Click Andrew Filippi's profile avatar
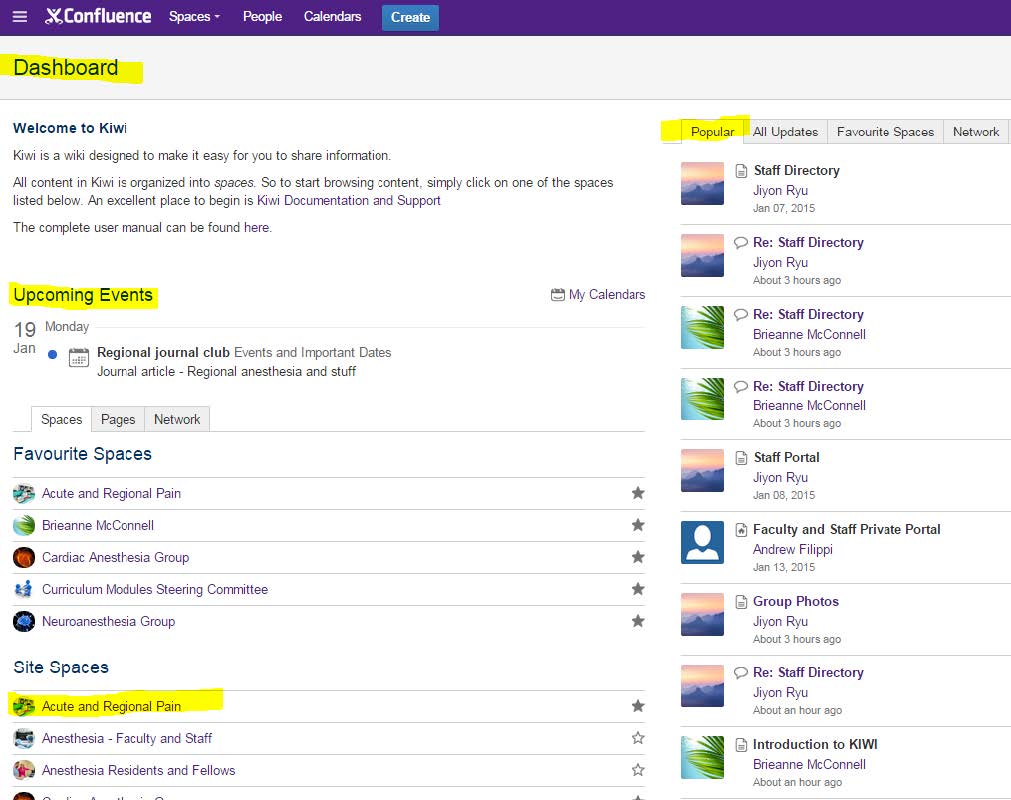 tap(702, 542)
